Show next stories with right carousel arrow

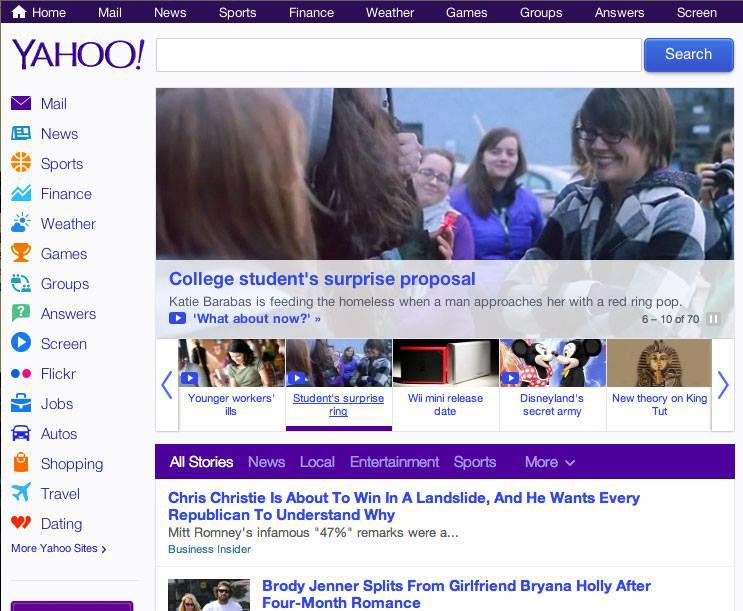click(x=723, y=385)
